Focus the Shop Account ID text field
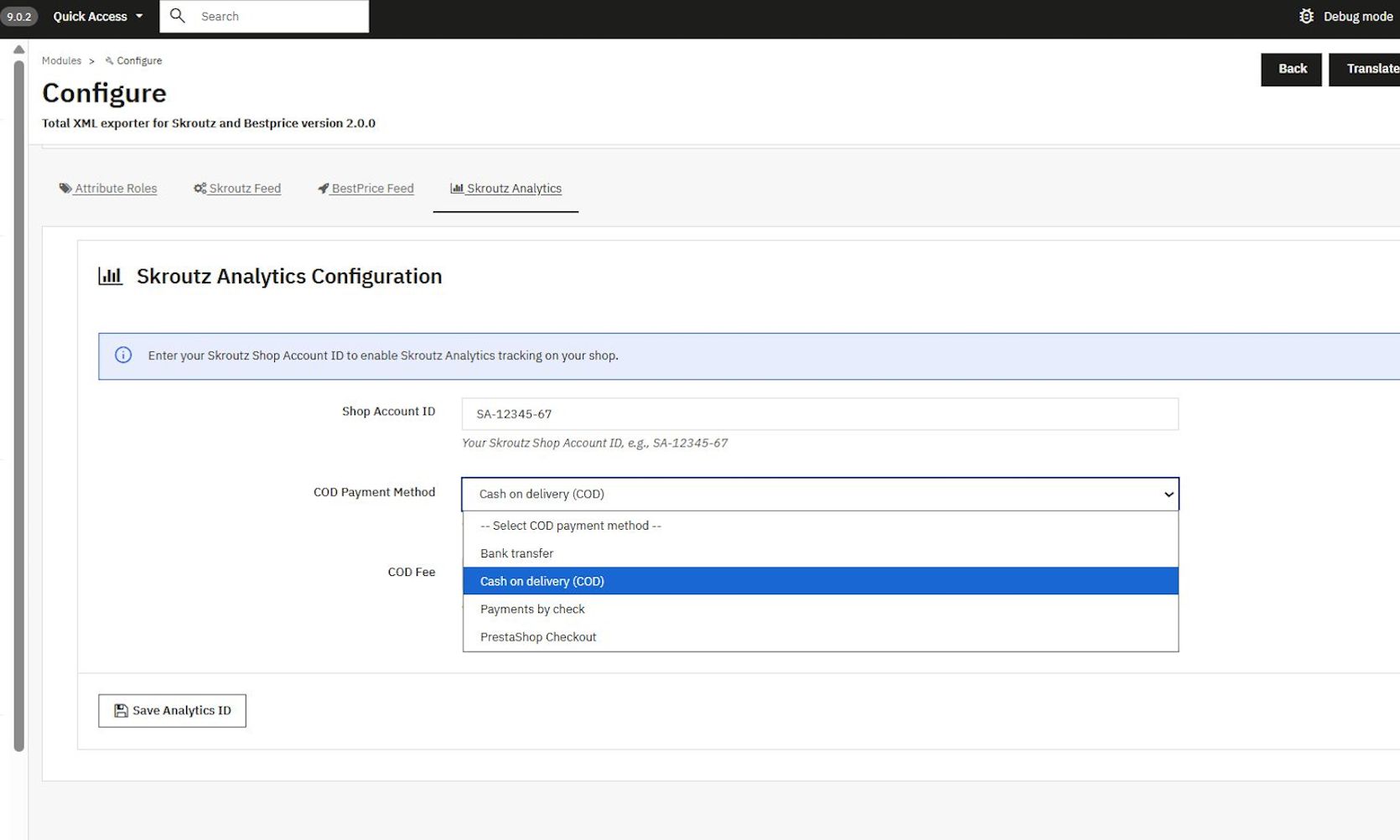1400x840 pixels. 819,414
